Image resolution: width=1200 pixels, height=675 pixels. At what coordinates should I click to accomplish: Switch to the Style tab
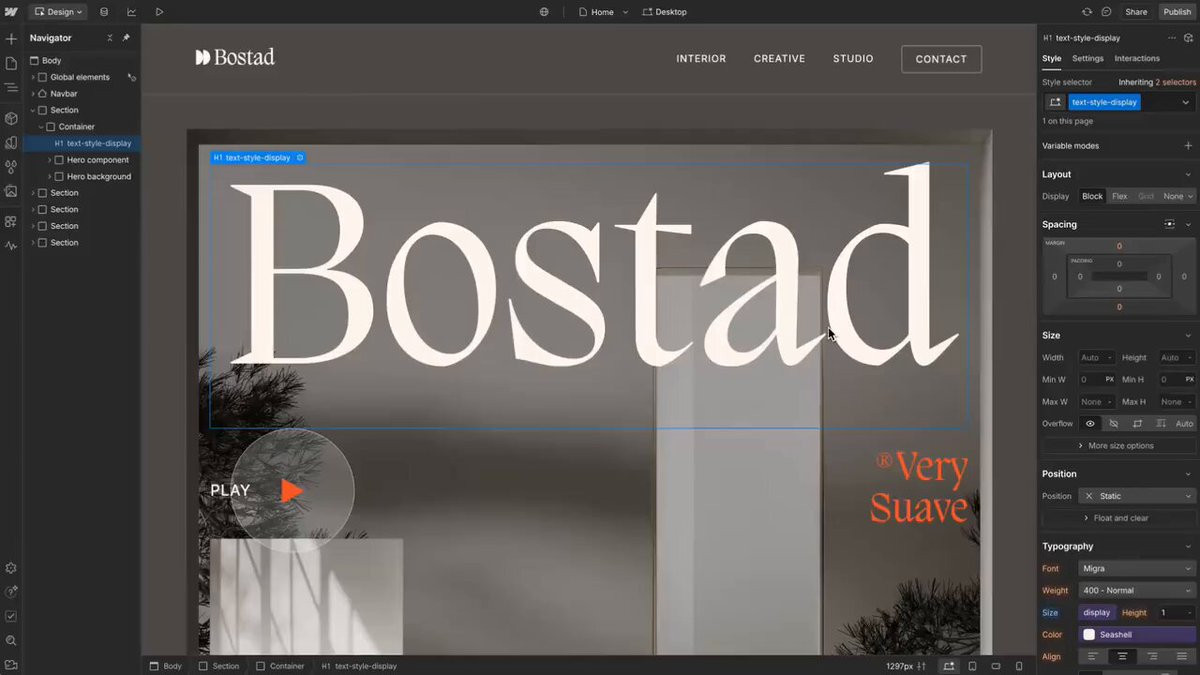pyautogui.click(x=1051, y=58)
